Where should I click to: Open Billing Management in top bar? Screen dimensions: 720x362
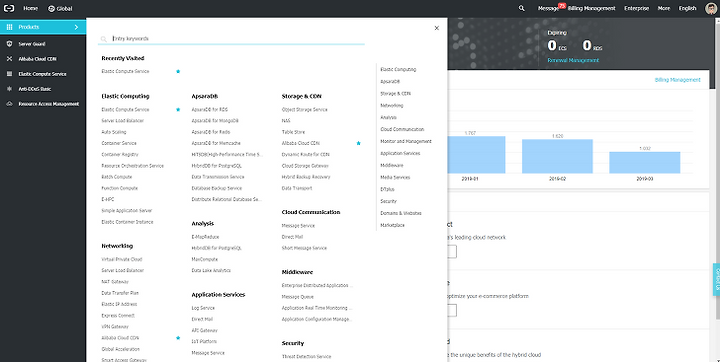[x=591, y=8]
